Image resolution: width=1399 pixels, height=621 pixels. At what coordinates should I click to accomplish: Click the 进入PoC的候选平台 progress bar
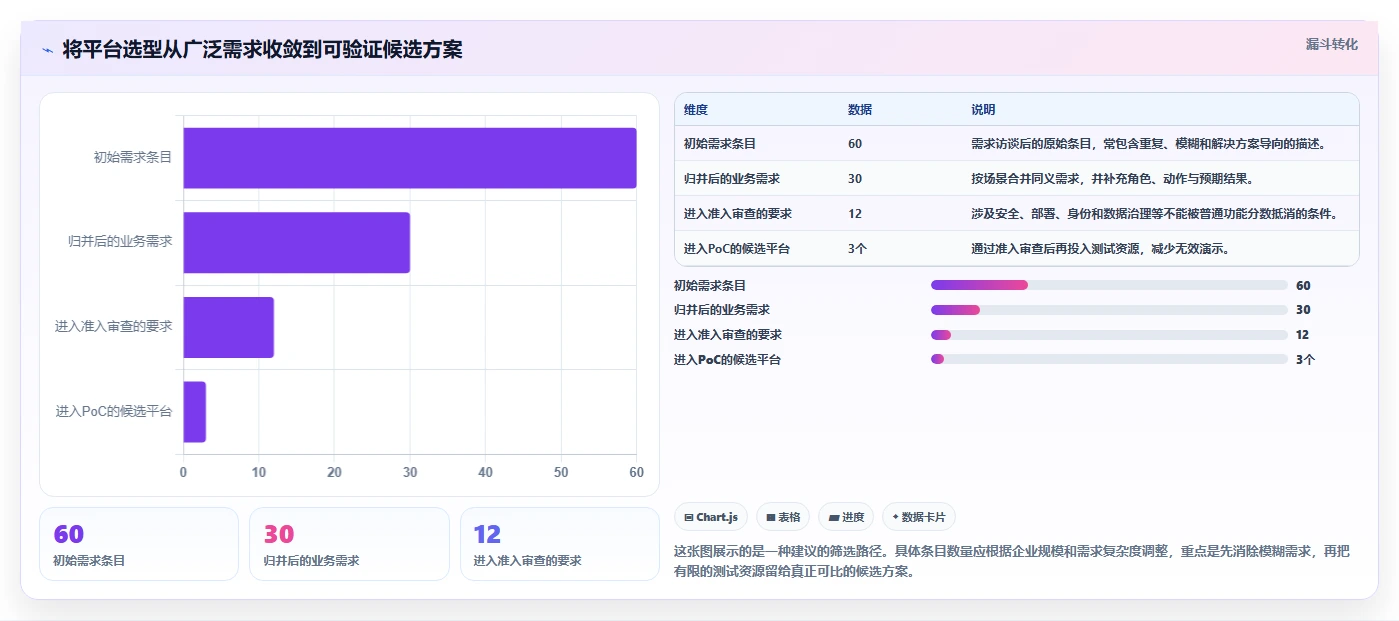click(1109, 359)
